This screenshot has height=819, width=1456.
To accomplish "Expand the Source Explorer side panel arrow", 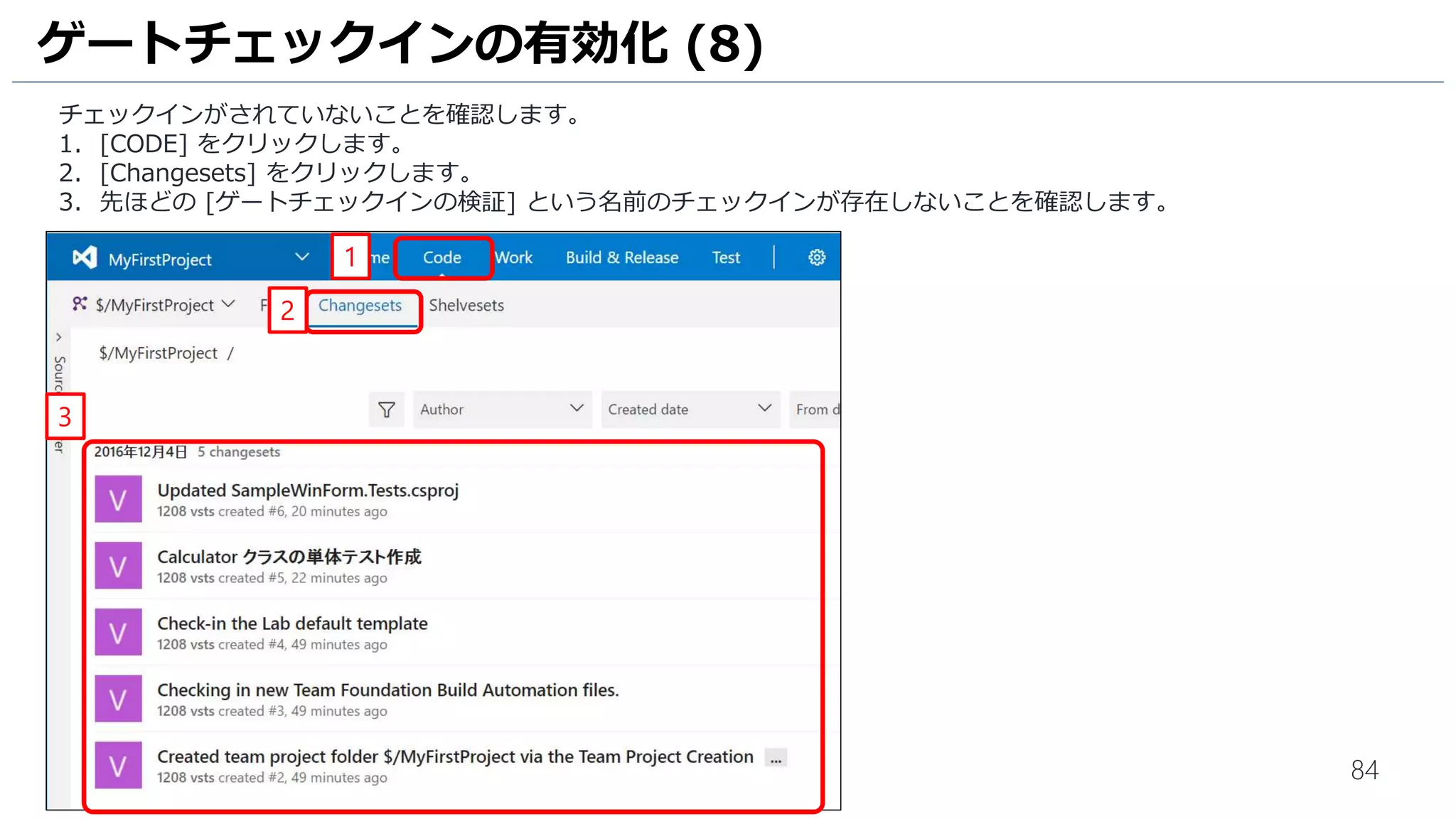I will pos(58,337).
